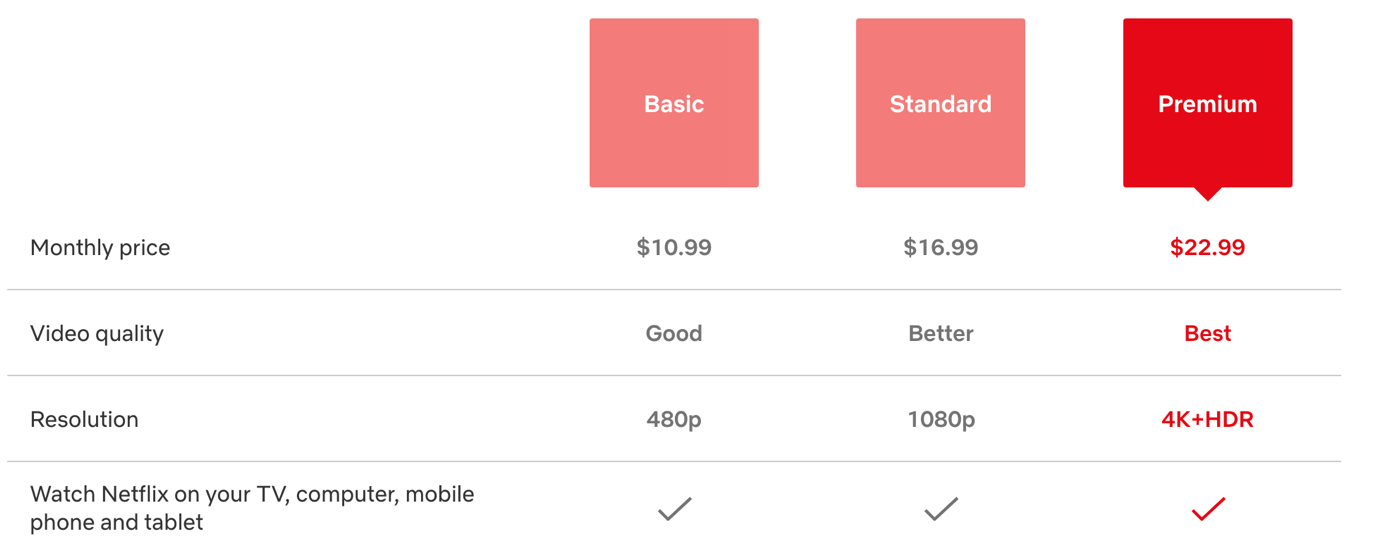This screenshot has width=1378, height=551.
Task: Click the $10.99 monthly price
Action: pos(674,248)
